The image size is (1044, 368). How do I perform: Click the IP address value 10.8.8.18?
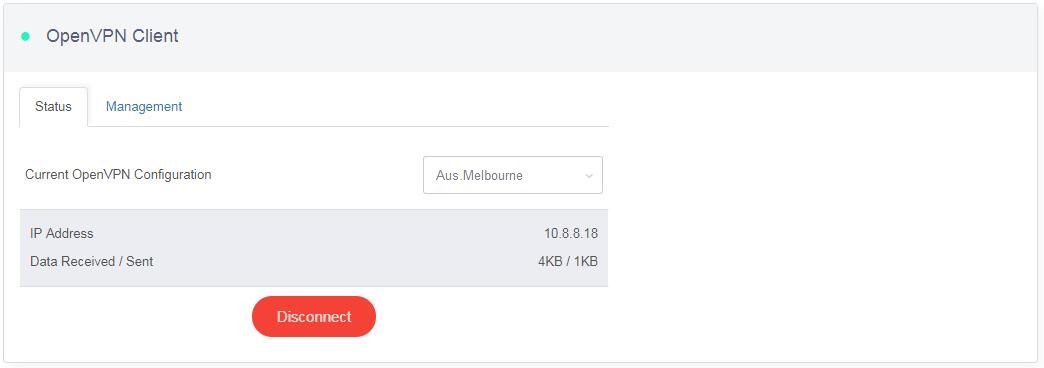[x=571, y=234]
